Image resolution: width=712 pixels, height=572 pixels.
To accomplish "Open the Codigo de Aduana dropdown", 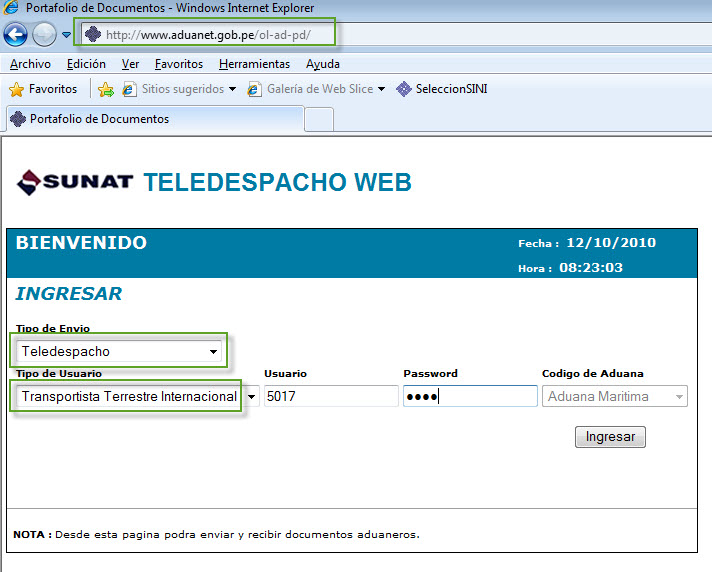I will pos(615,396).
